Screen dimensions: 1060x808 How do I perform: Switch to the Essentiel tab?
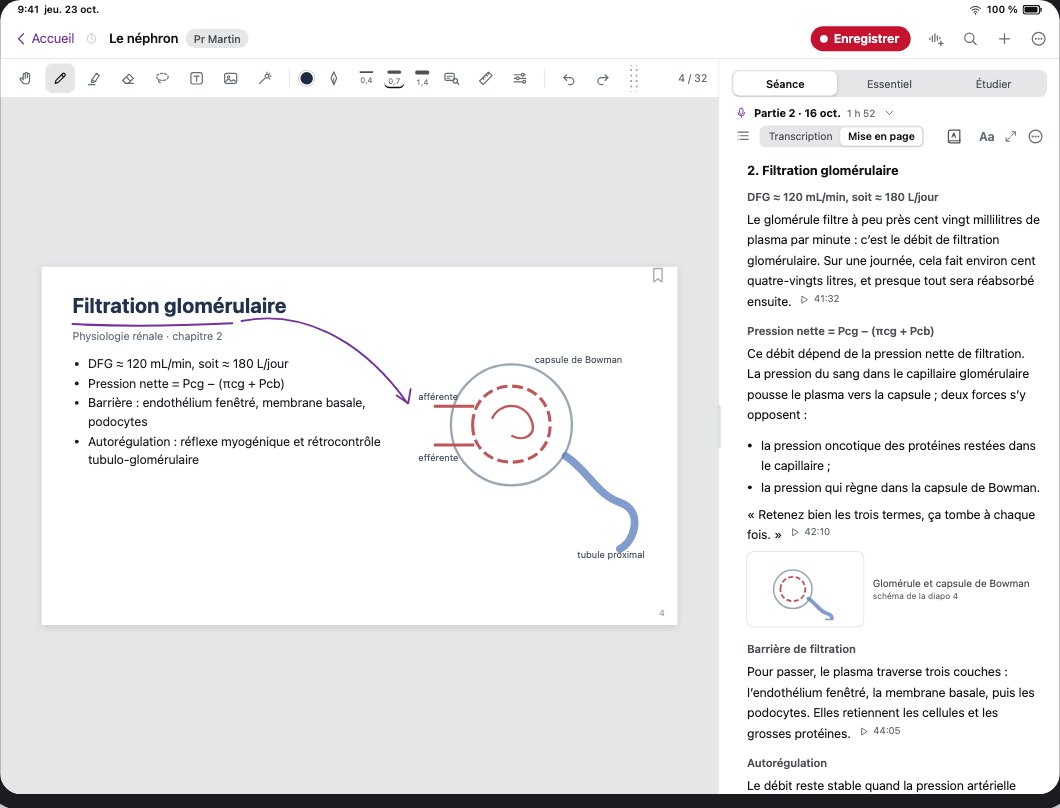click(889, 84)
